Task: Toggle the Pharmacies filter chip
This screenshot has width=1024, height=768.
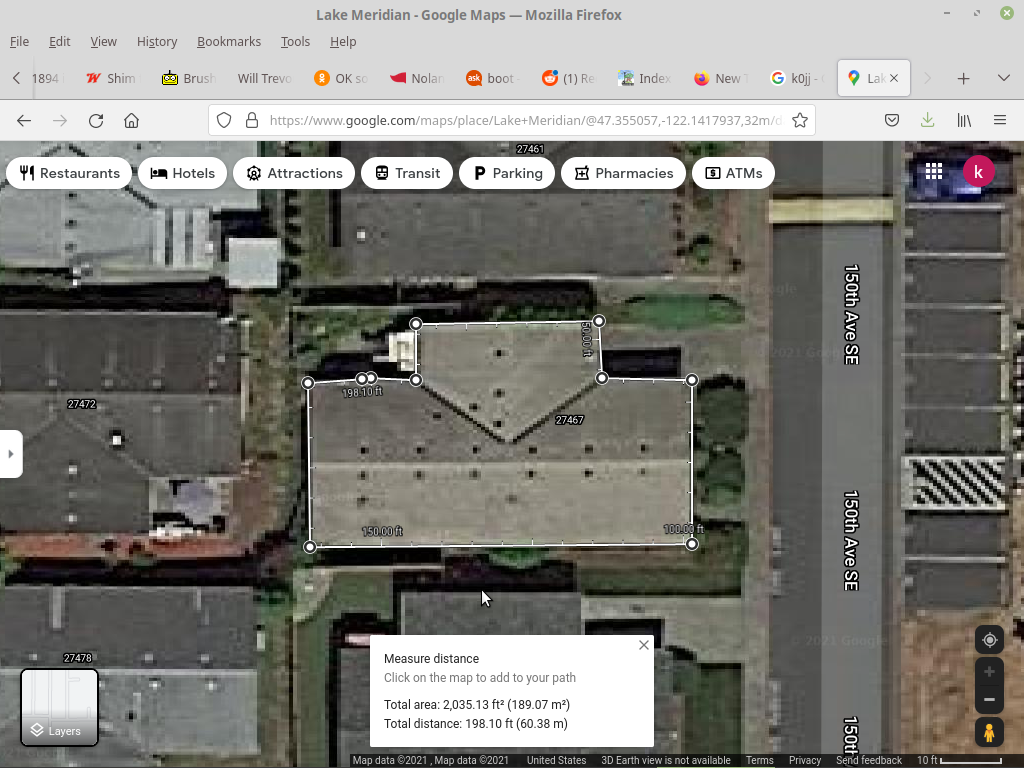Action: pyautogui.click(x=624, y=173)
